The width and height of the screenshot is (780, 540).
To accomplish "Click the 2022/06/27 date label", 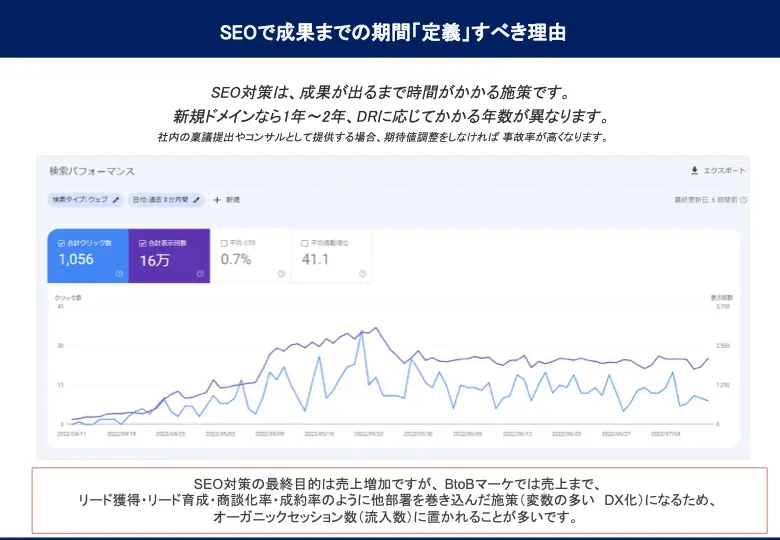I will (x=616, y=434).
